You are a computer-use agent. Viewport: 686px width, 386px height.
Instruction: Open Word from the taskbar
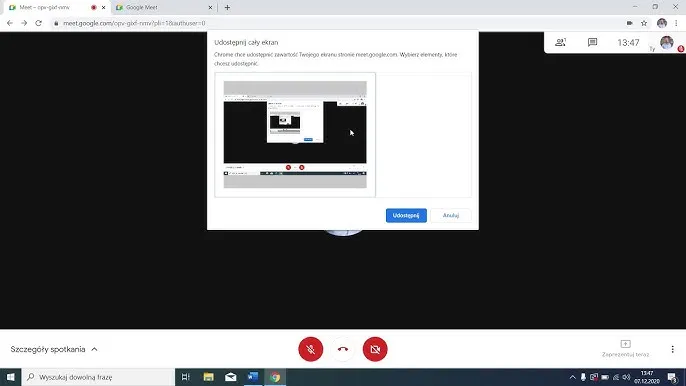tap(252, 377)
